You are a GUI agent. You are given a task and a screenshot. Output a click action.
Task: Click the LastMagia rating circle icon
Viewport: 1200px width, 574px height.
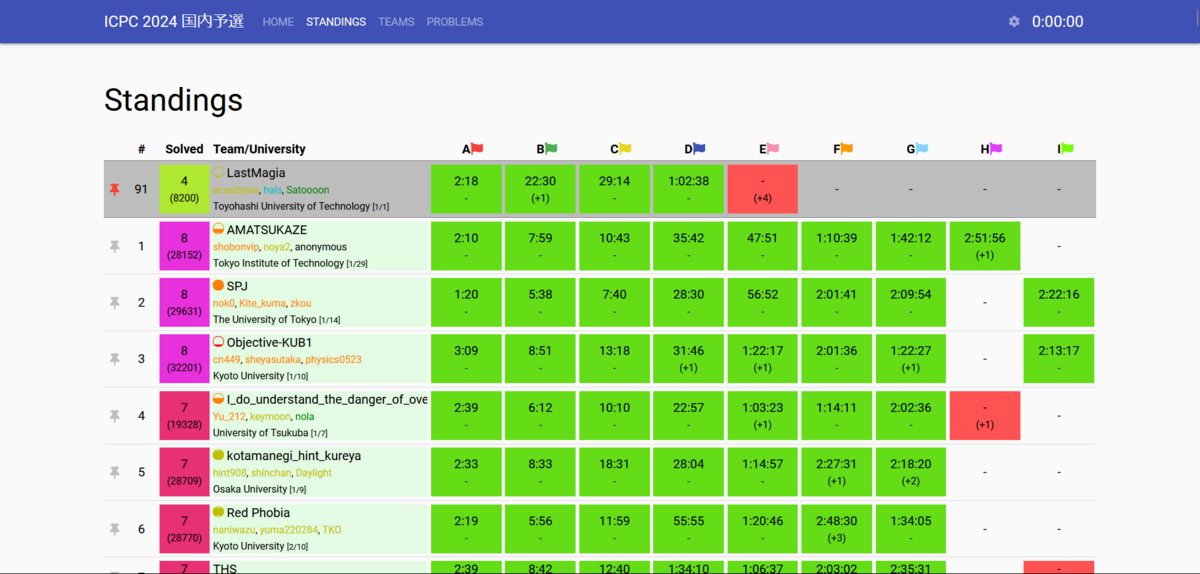[219, 172]
